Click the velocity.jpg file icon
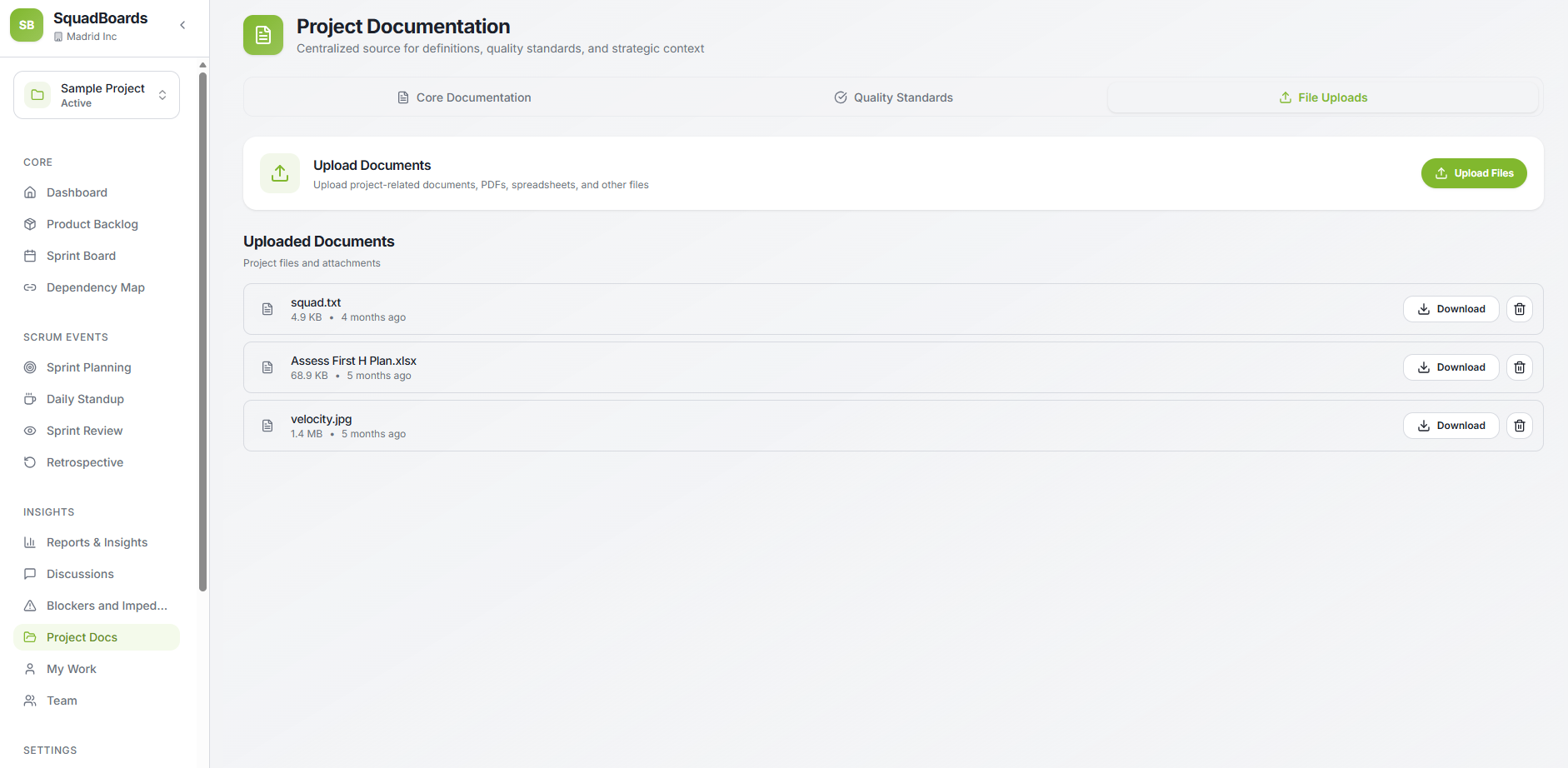Viewport: 1568px width, 768px height. [267, 426]
